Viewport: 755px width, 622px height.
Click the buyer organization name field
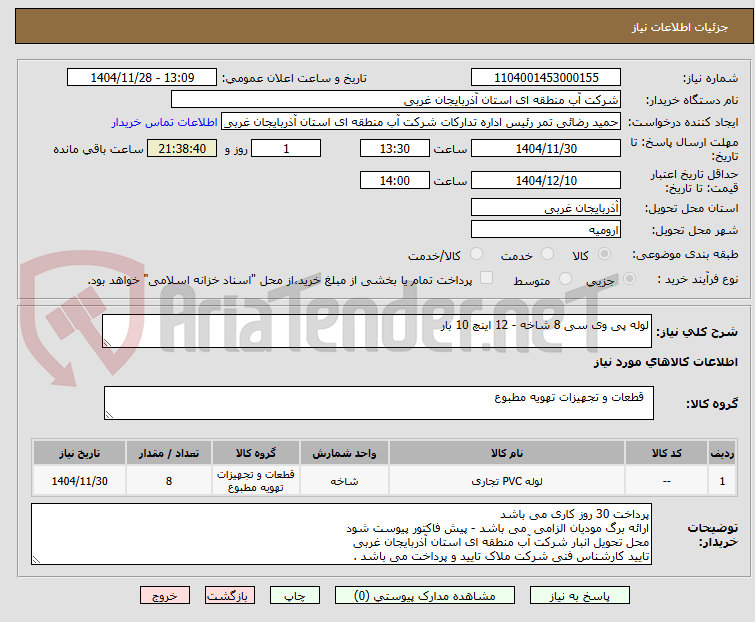pos(396,100)
